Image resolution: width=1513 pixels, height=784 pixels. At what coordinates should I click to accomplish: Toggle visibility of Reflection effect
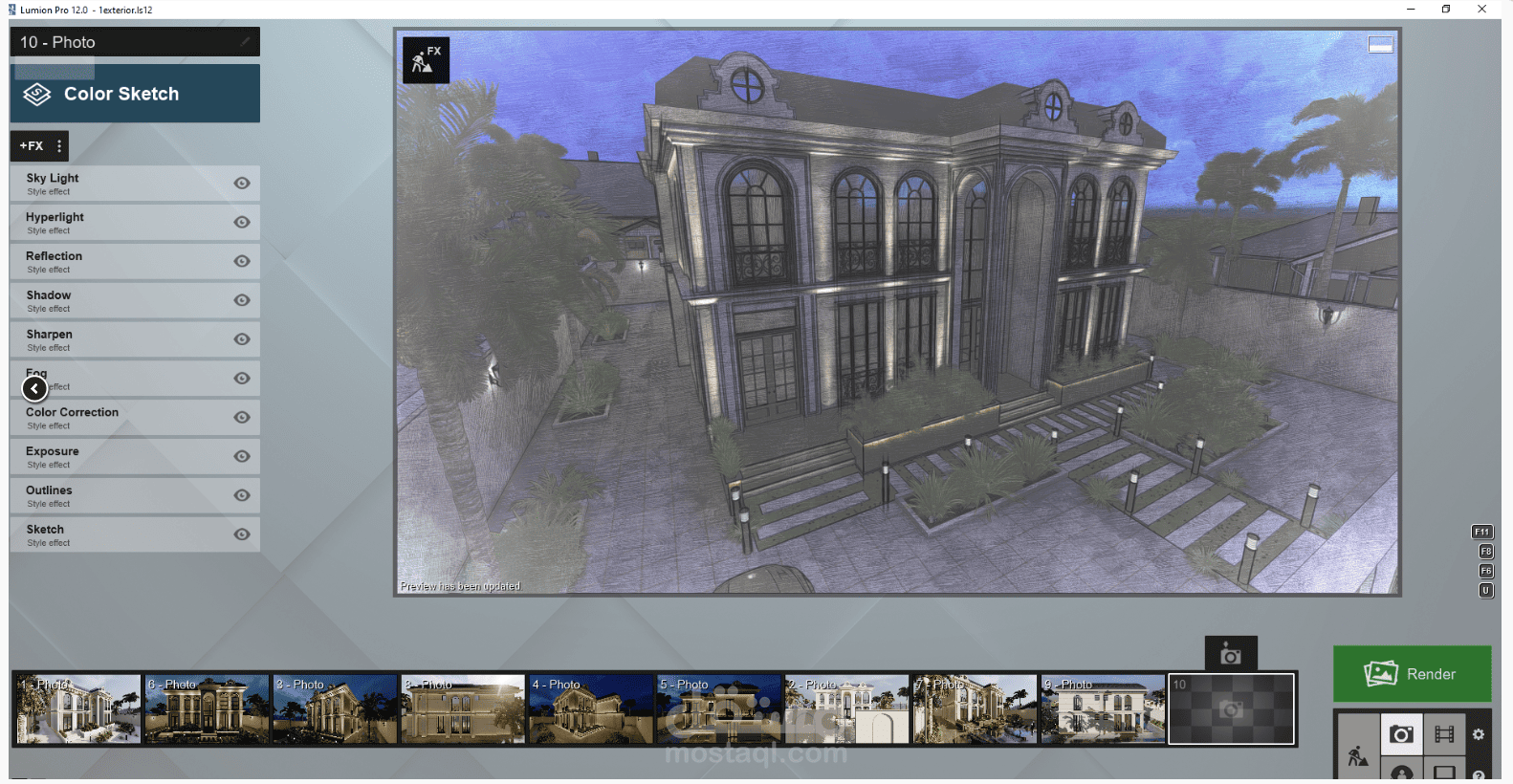click(242, 262)
